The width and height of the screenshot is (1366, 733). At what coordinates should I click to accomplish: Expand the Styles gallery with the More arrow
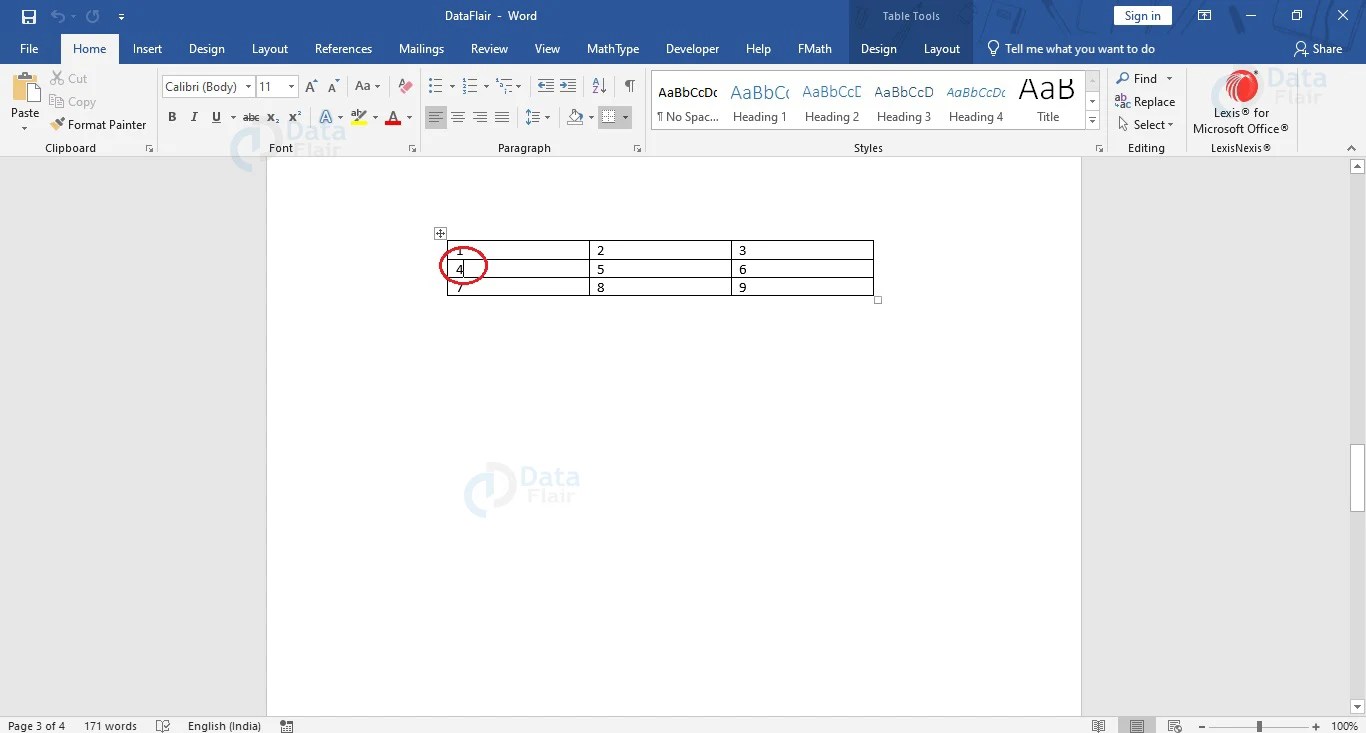(x=1091, y=120)
